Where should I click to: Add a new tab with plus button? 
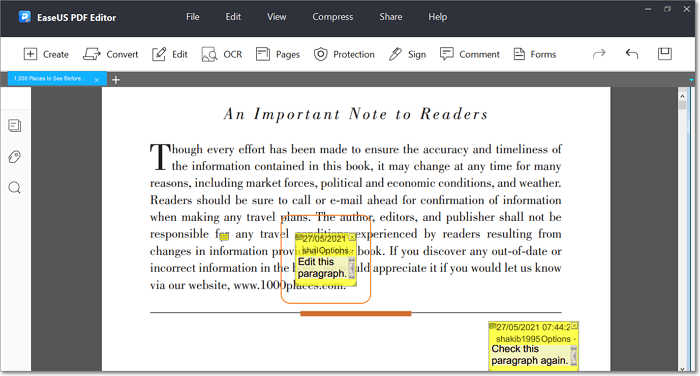[x=116, y=79]
